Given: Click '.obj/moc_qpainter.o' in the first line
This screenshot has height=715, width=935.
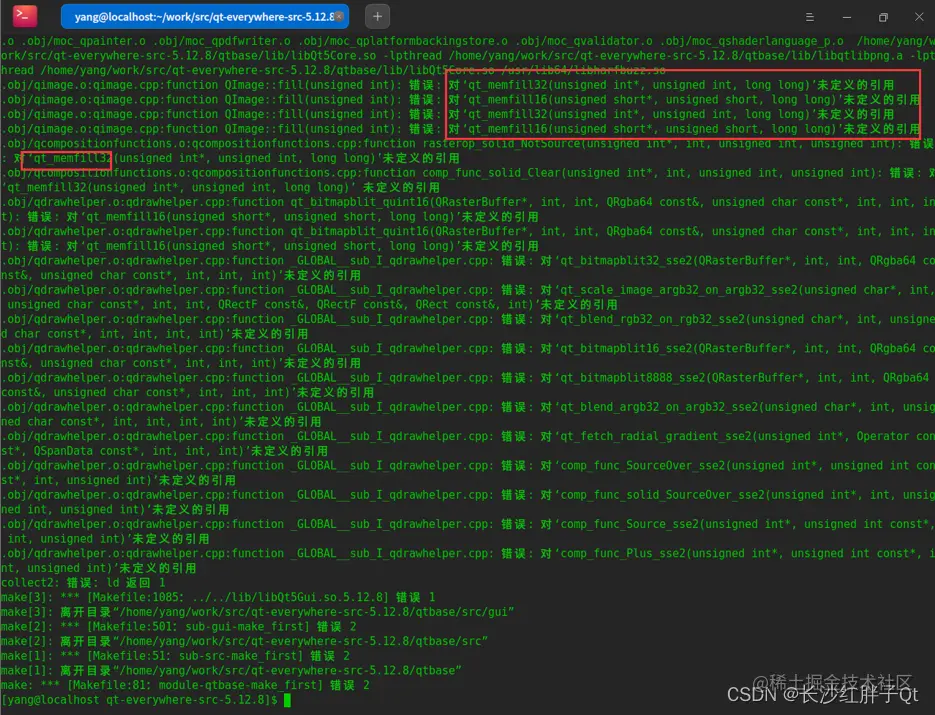Looking at the screenshot, I should (x=83, y=41).
